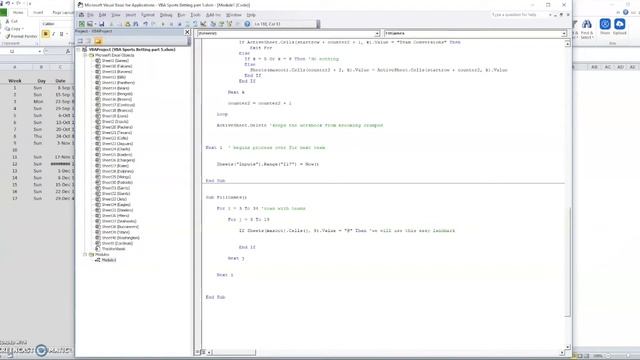640x360 pixels.
Task: Open the Window menu
Action: click(234, 15)
